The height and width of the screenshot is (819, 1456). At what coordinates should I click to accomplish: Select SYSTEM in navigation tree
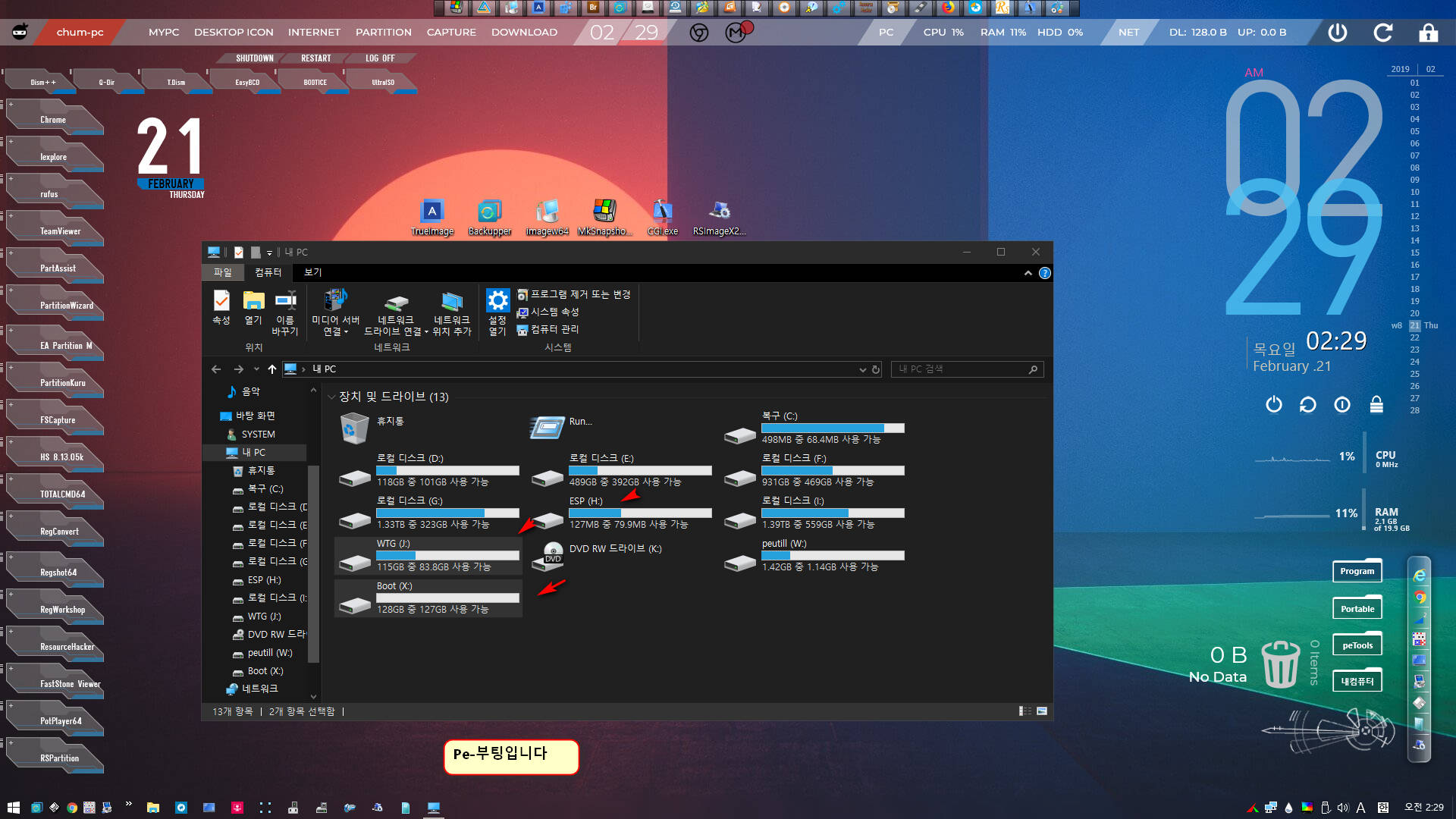(x=251, y=435)
